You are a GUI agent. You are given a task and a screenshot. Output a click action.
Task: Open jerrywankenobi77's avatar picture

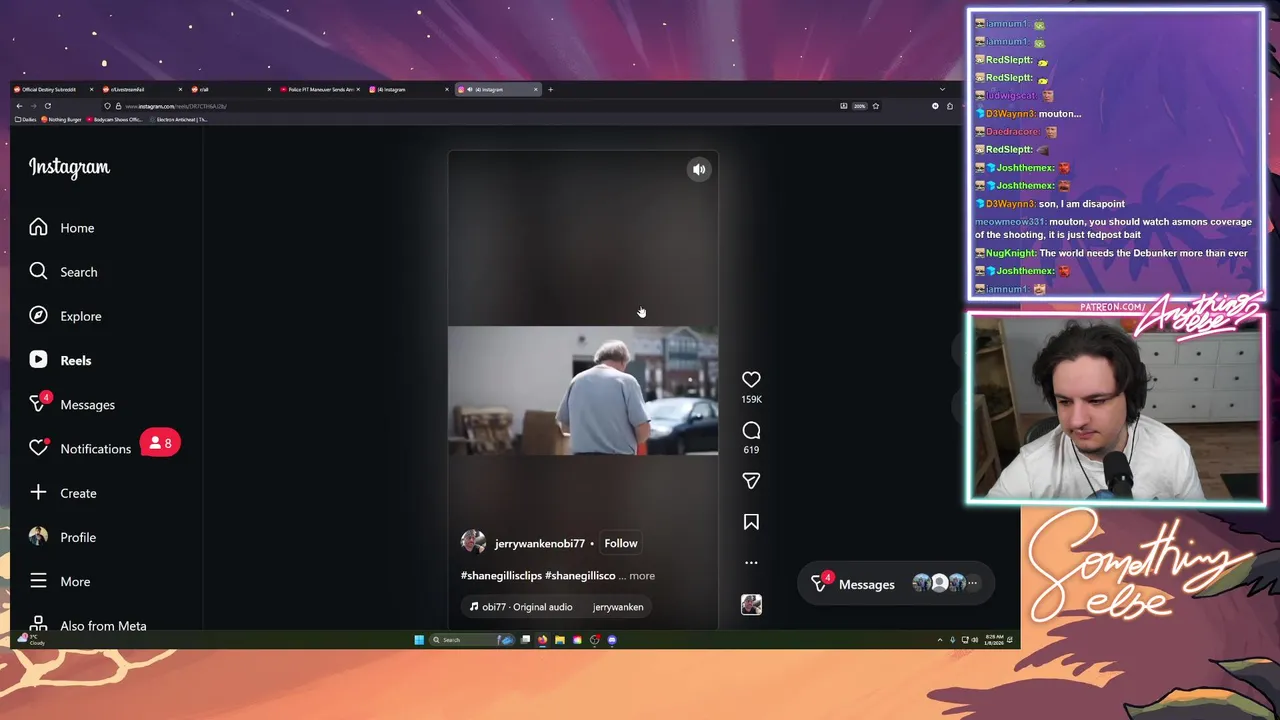[473, 542]
